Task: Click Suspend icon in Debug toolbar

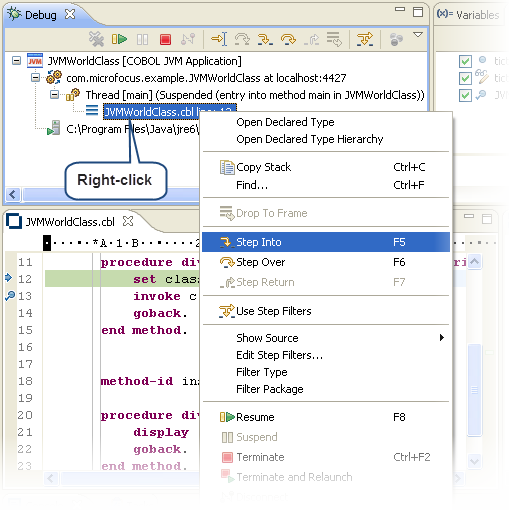Action: click(142, 40)
